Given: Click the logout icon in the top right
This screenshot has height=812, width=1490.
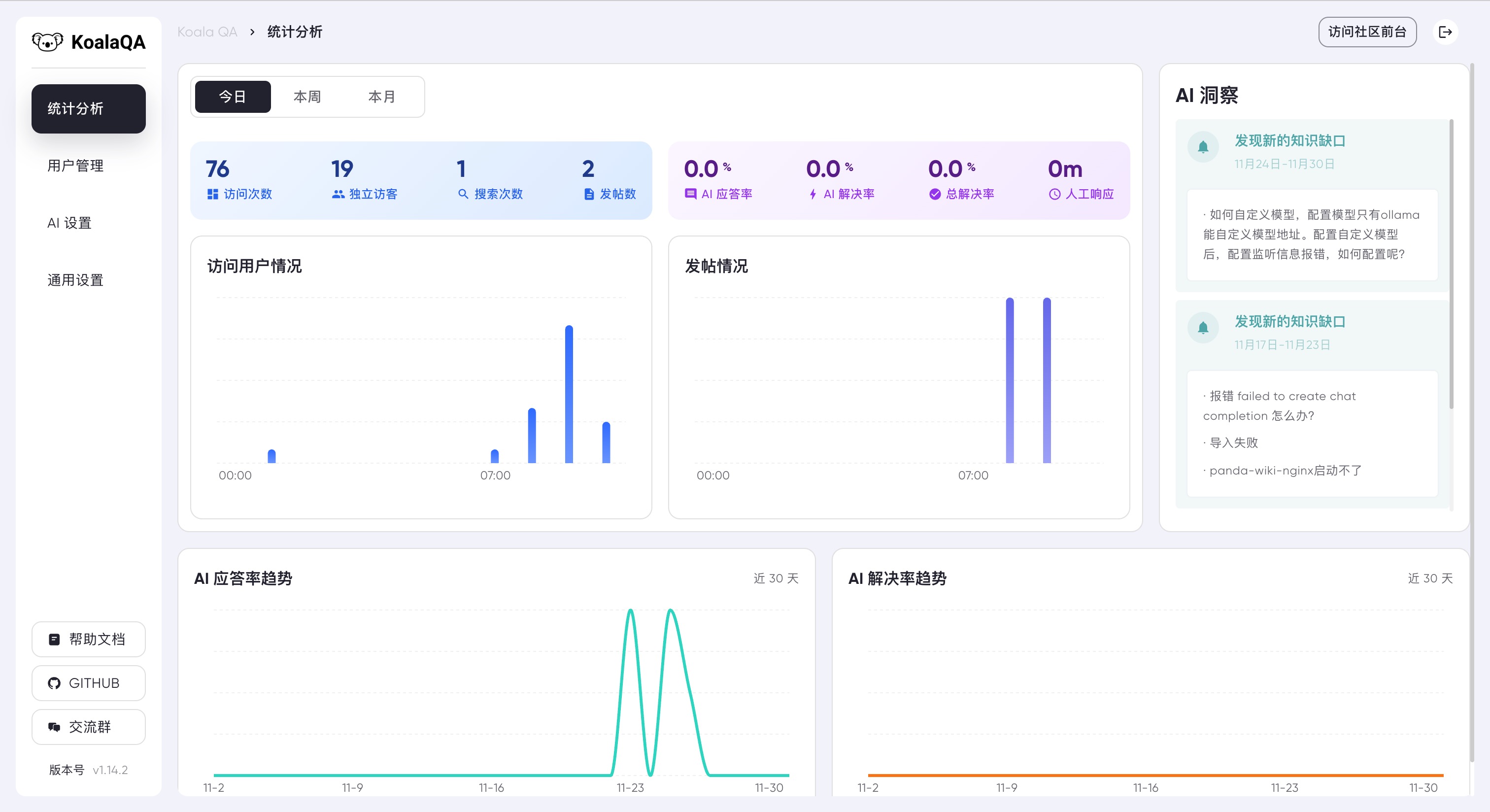Looking at the screenshot, I should [x=1446, y=32].
